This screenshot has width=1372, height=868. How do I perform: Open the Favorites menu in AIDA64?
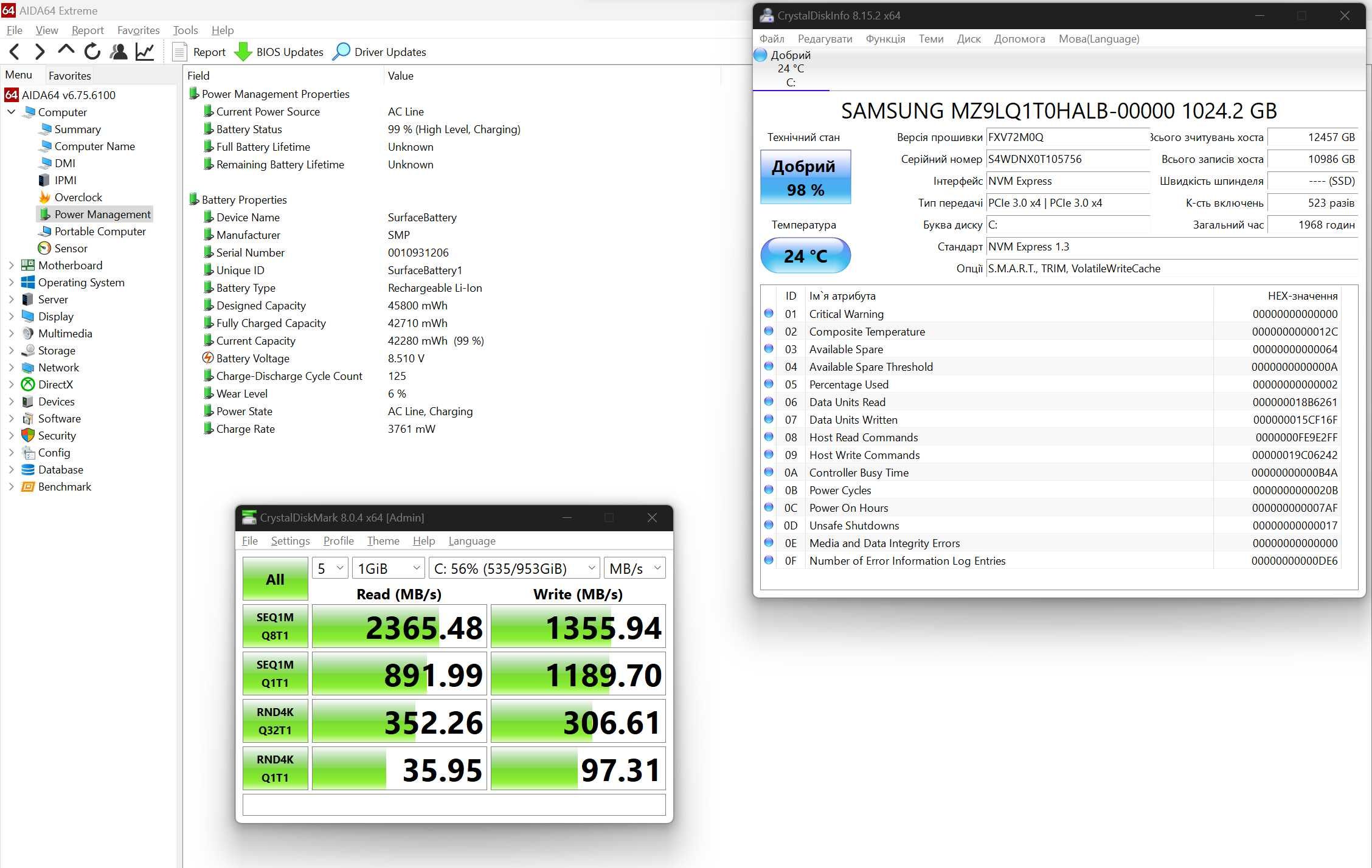[139, 30]
